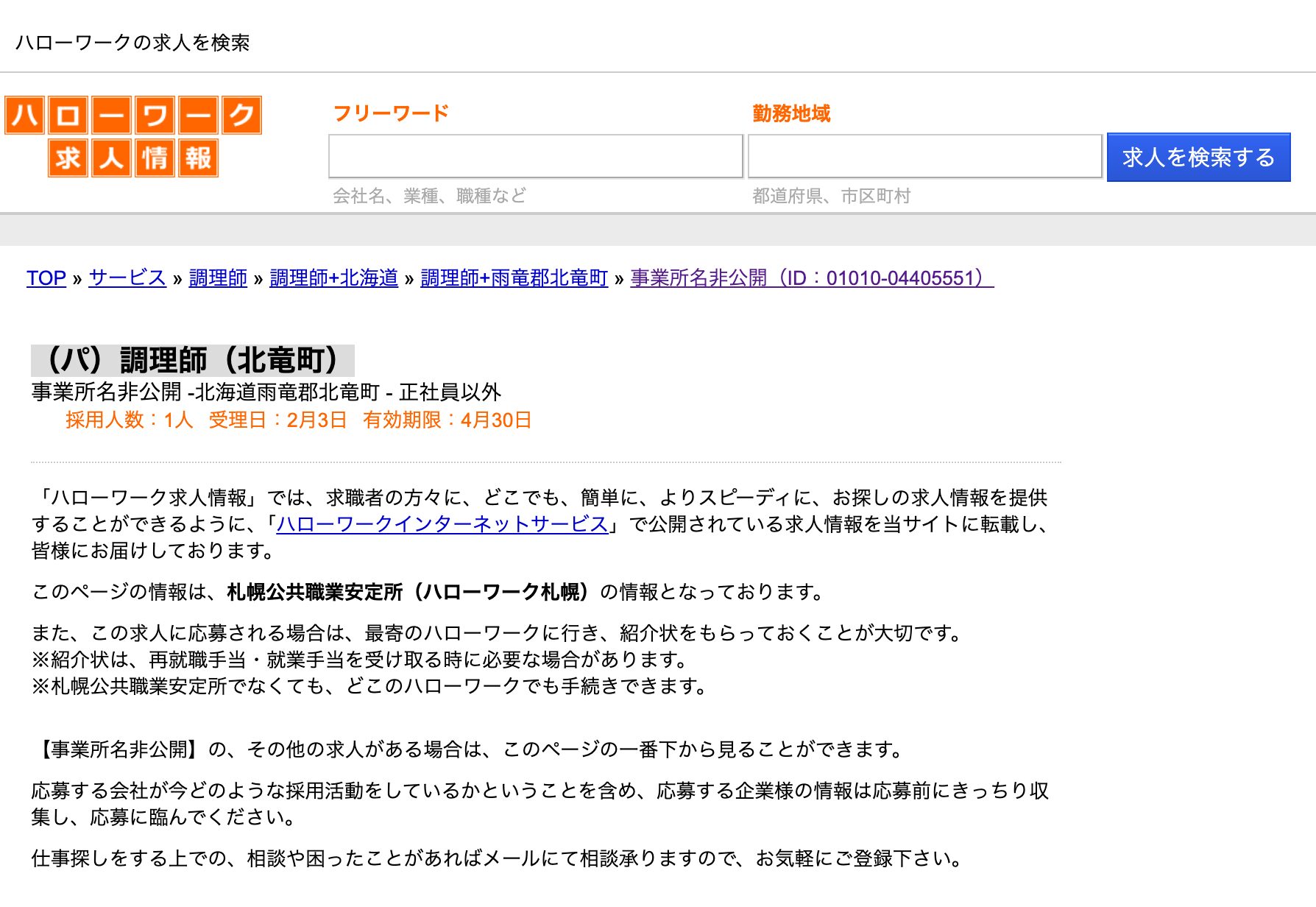The height and width of the screenshot is (907, 1316).
Task: Click inside the フリーワード search field
Action: coord(535,157)
